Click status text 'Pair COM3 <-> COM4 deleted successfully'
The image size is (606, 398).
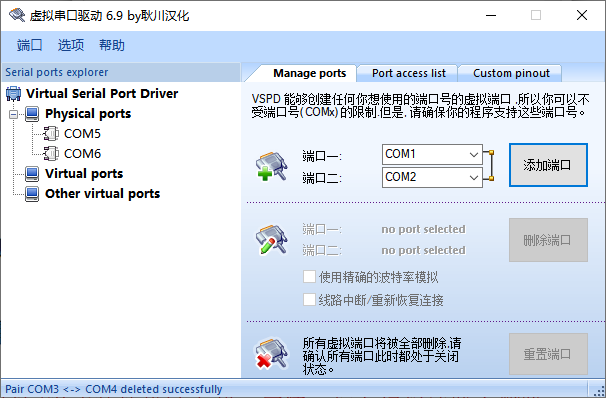pyautogui.click(x=114, y=389)
